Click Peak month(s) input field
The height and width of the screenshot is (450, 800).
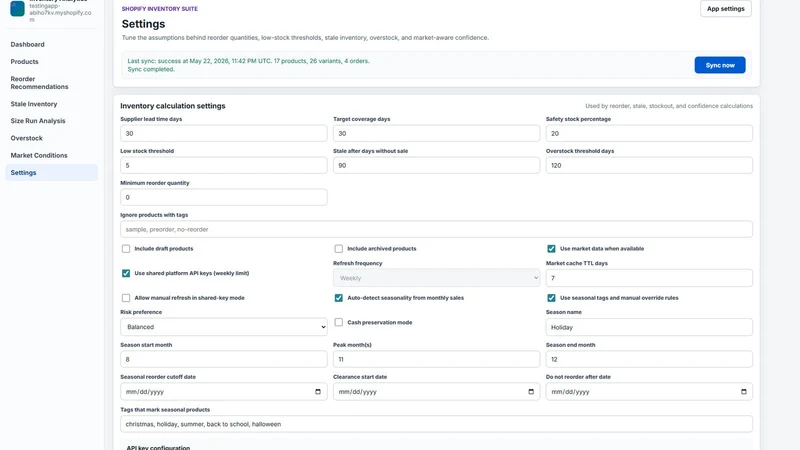[436, 359]
